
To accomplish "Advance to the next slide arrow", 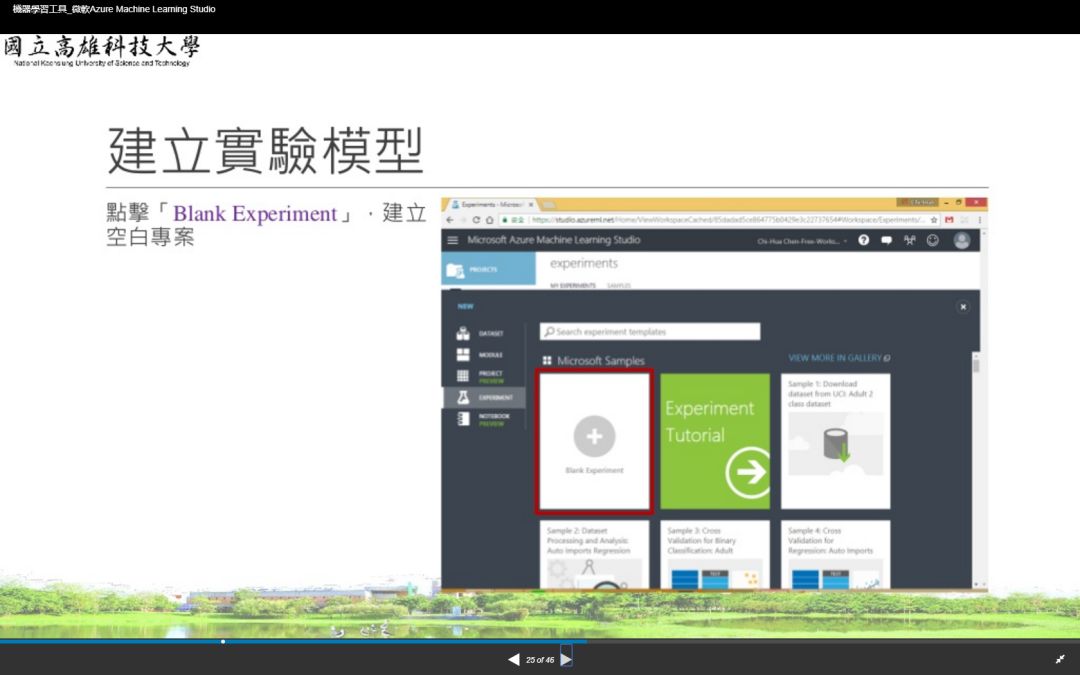I will click(x=566, y=659).
